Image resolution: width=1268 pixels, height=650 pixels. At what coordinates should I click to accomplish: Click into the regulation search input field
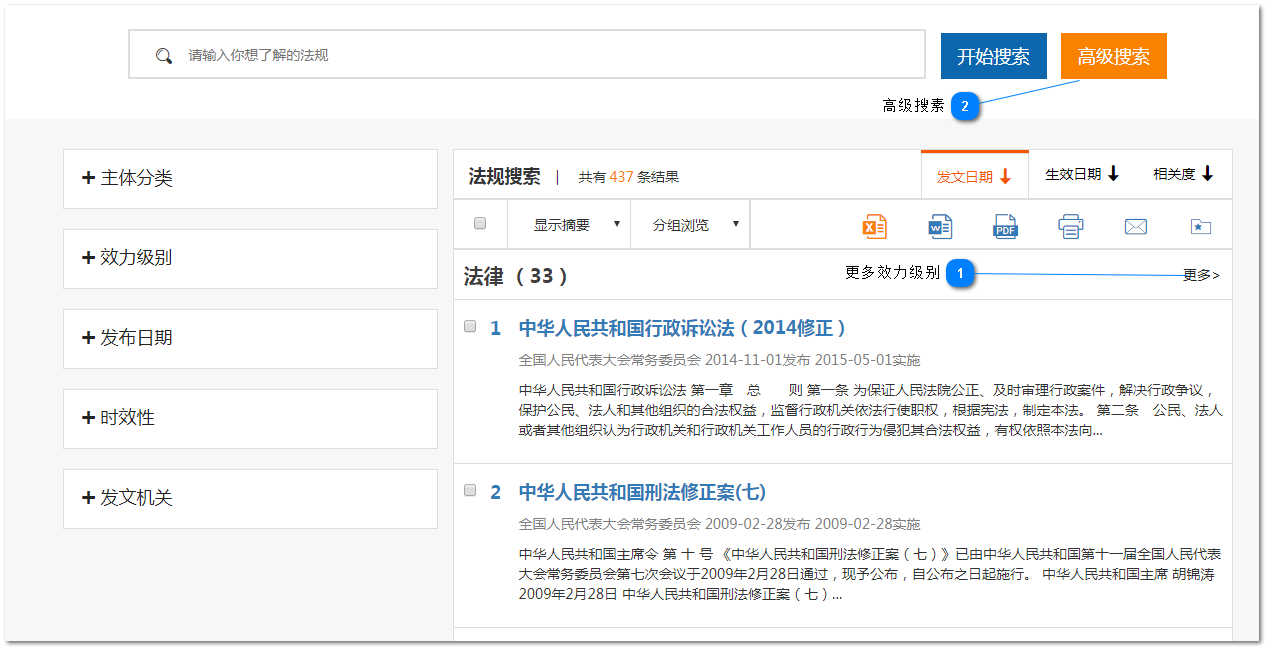tap(550, 55)
